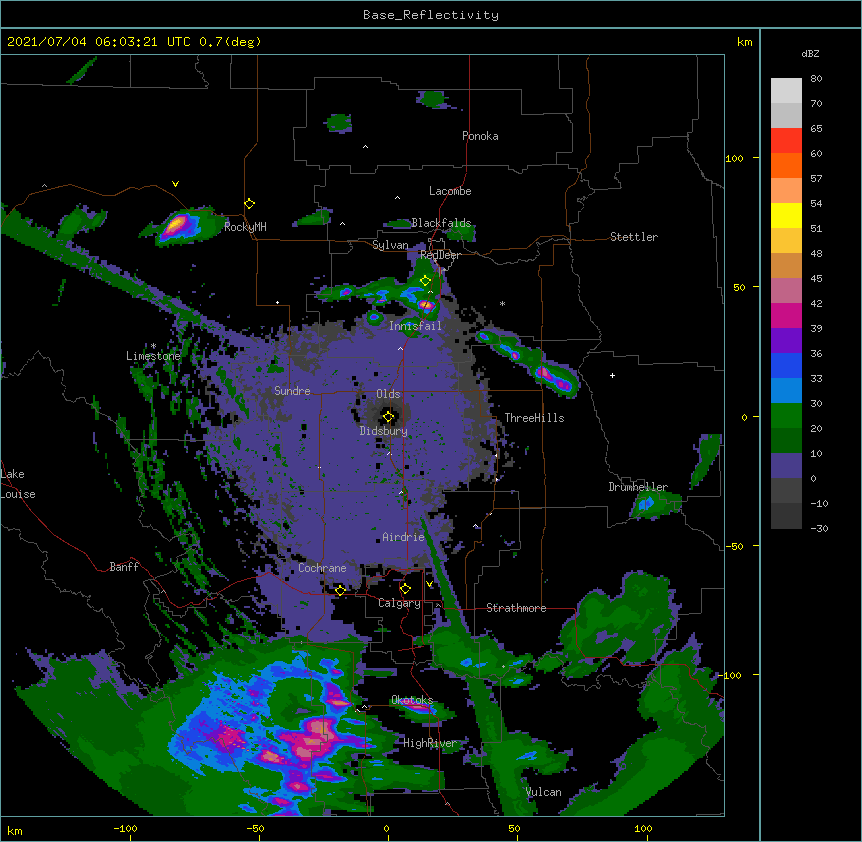Viewport: 862px width, 842px height.
Task: Click the storm cell line northeast of ThreeHills
Action: [x=528, y=362]
